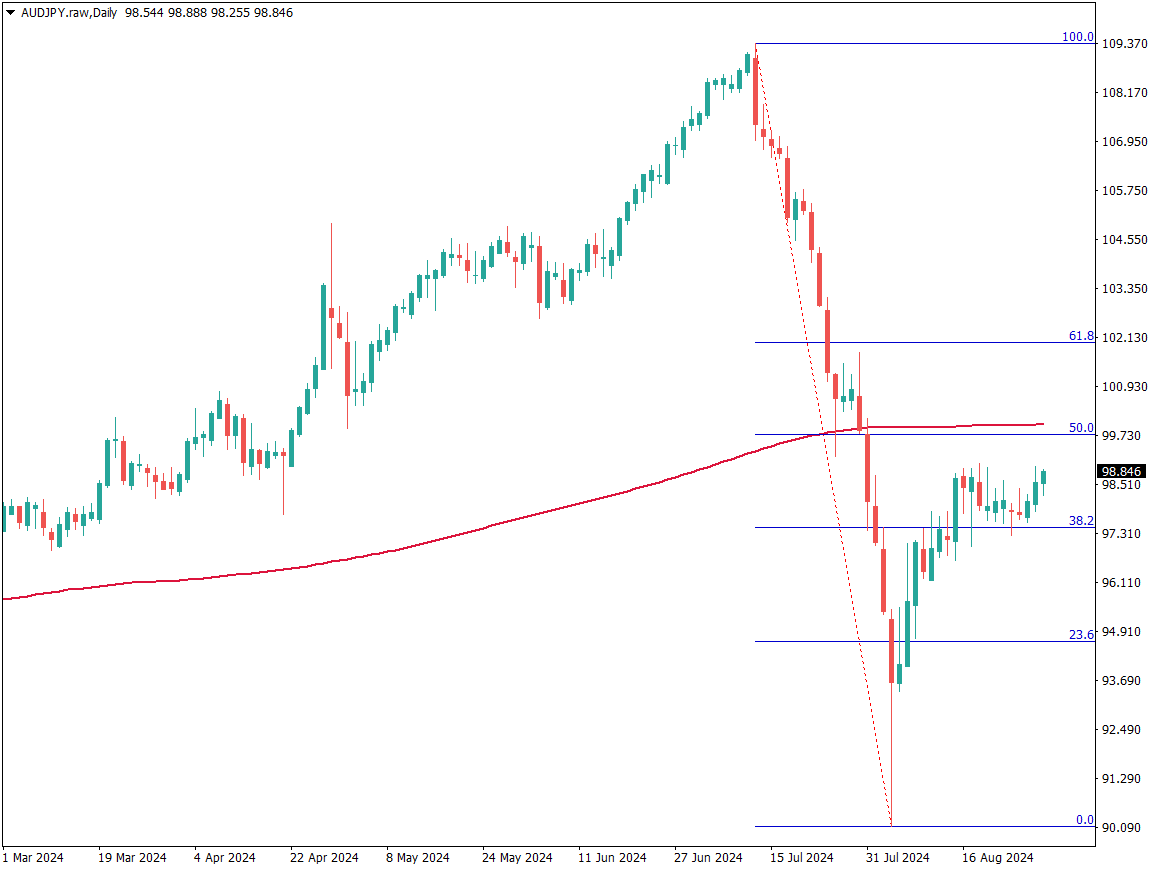Image resolution: width=1152 pixels, height=870 pixels.
Task: Click the 0.0 Fibonacci level label
Action: pyautogui.click(x=1084, y=820)
